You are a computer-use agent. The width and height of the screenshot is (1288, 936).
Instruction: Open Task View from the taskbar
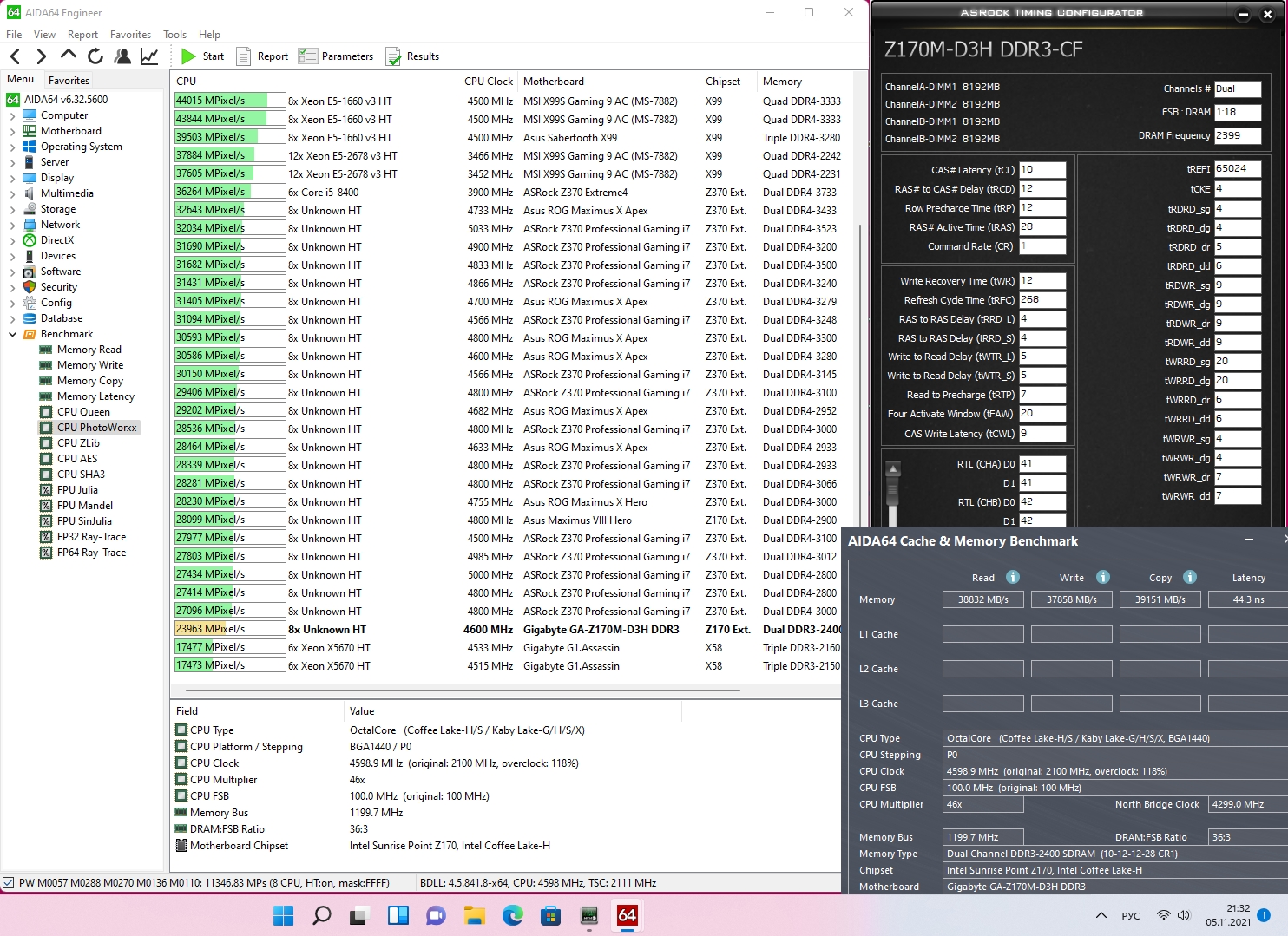(360, 915)
